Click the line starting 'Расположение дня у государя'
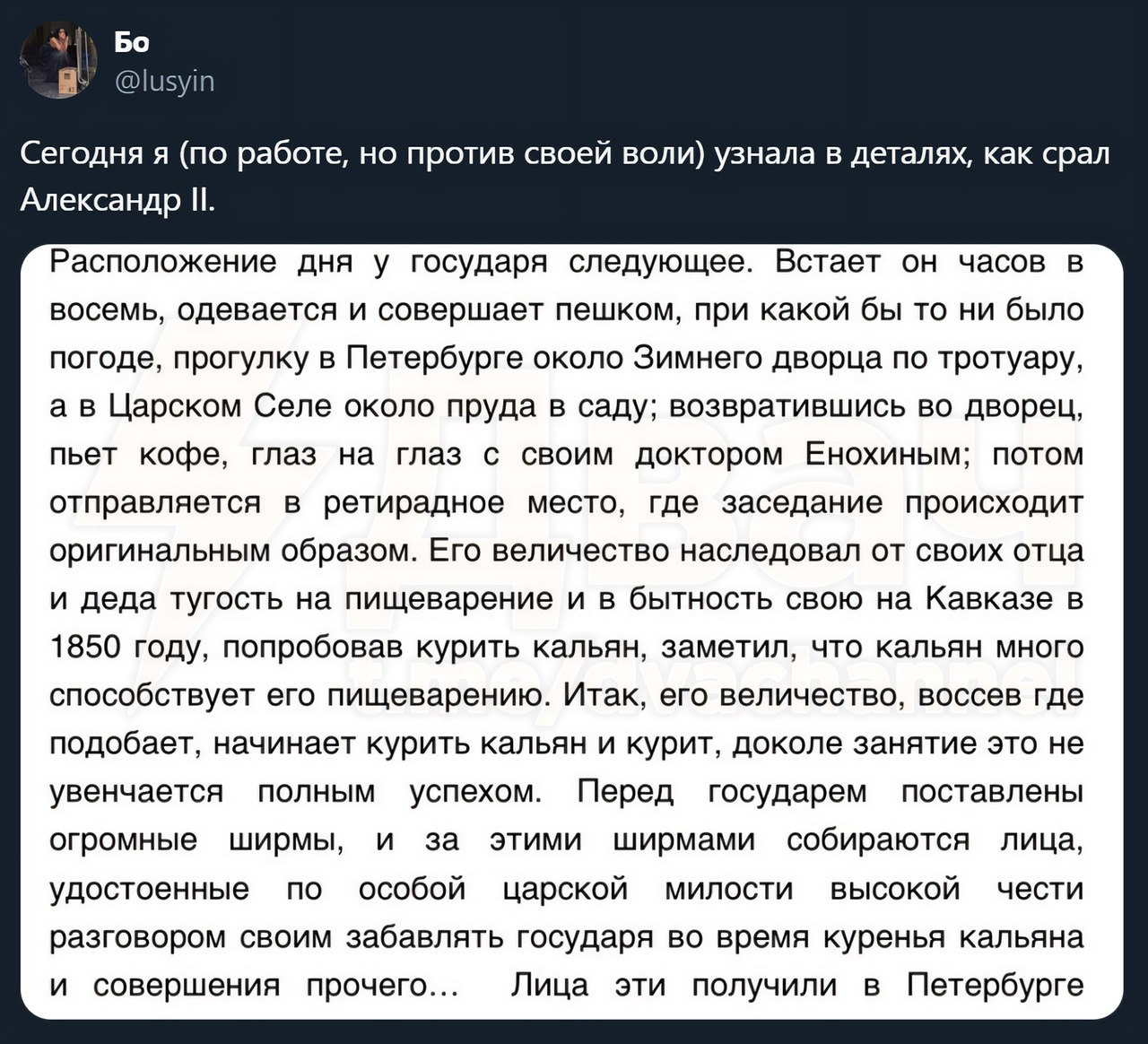This screenshot has width=1148, height=1044. [567, 262]
